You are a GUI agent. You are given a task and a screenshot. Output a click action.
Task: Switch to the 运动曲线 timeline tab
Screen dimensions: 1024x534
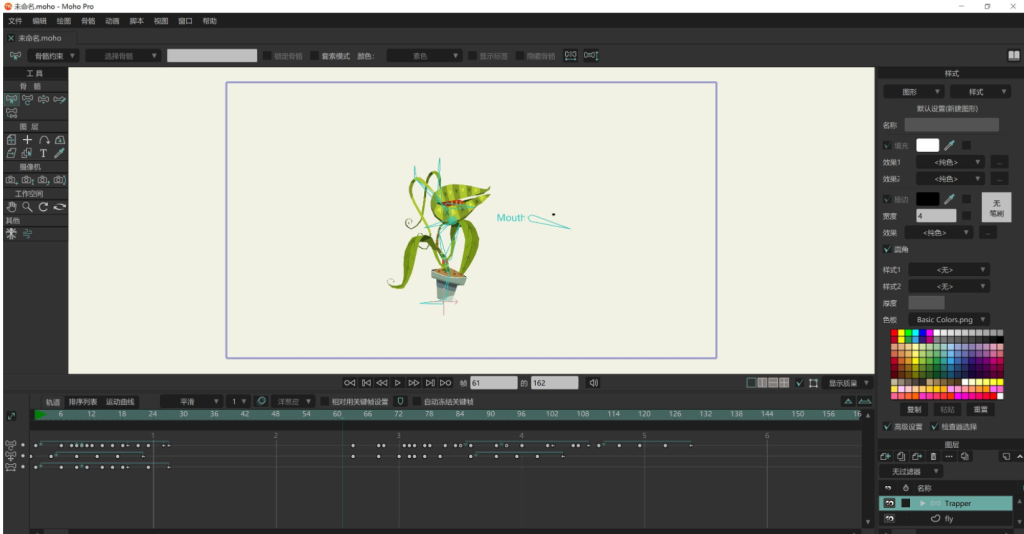120,402
